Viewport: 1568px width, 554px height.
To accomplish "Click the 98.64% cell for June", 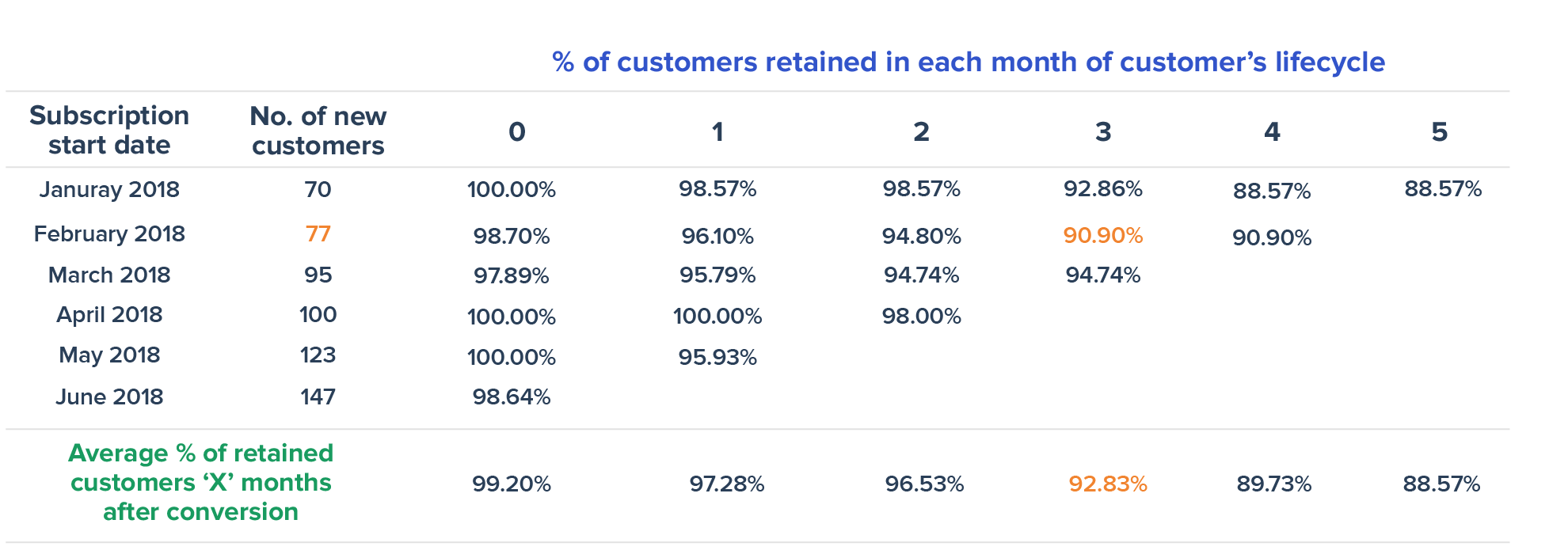I will point(512,397).
